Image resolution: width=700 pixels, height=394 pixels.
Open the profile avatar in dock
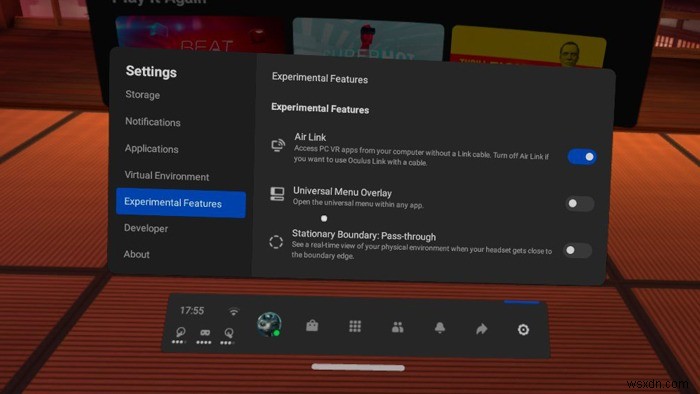(x=269, y=324)
